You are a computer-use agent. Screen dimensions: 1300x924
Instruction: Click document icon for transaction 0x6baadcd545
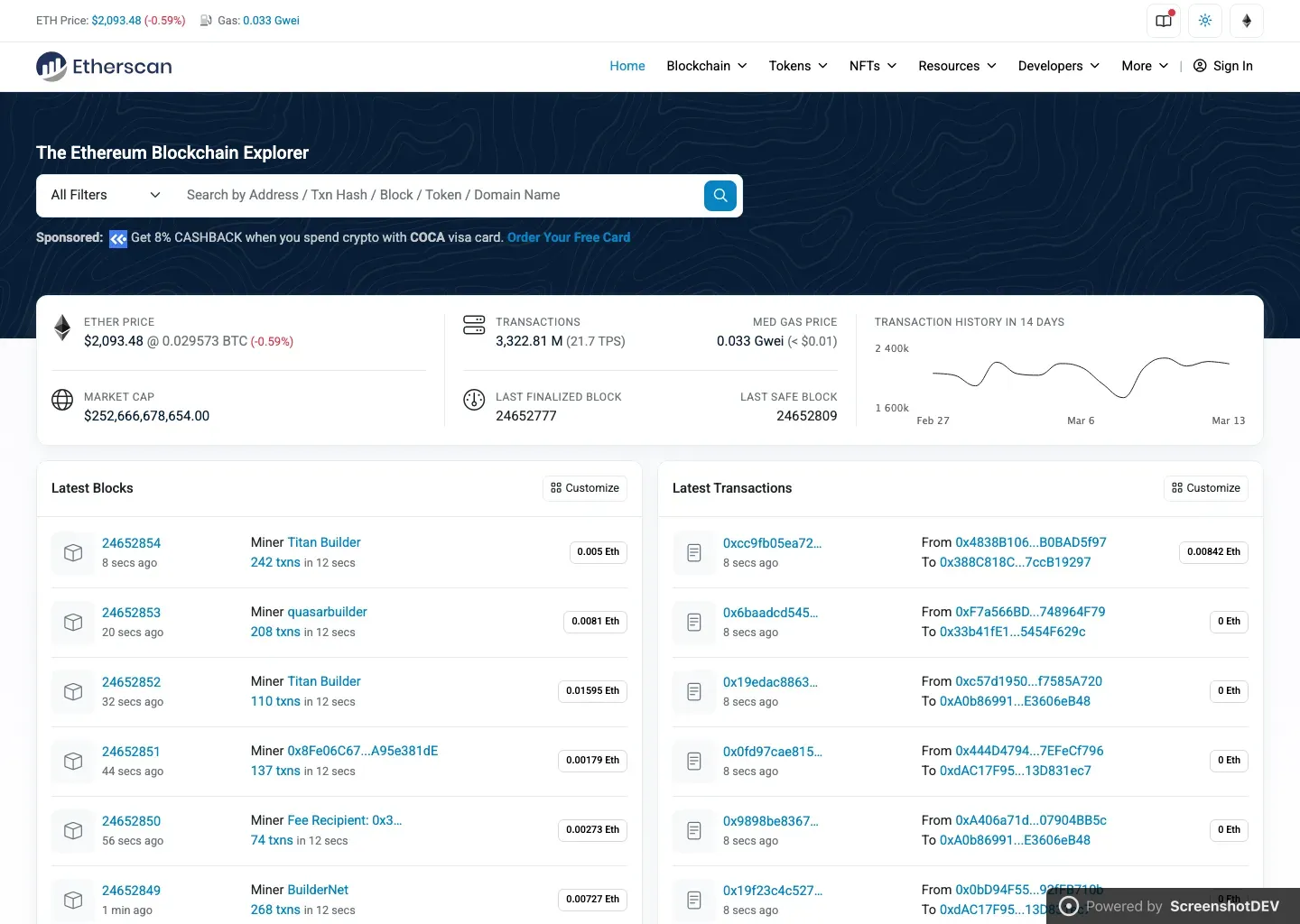[694, 622]
